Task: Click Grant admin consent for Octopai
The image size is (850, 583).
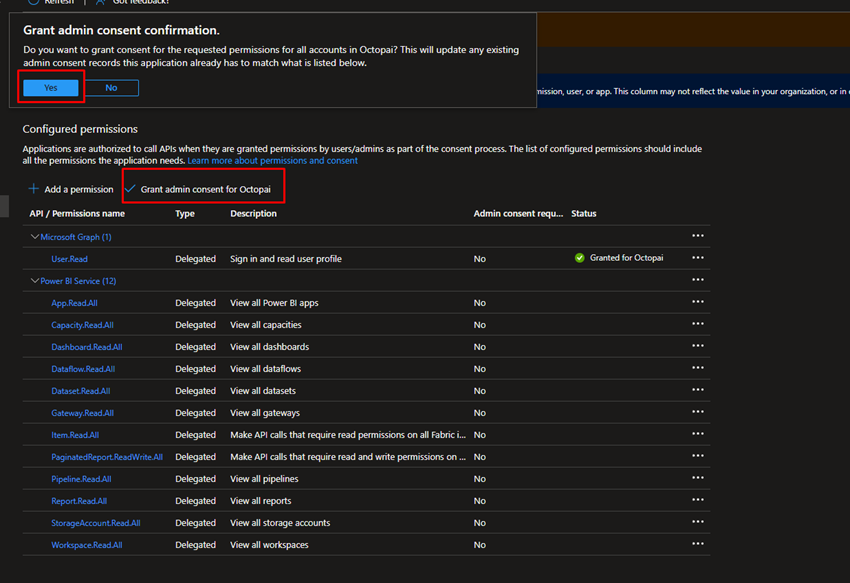Action: [x=205, y=189]
